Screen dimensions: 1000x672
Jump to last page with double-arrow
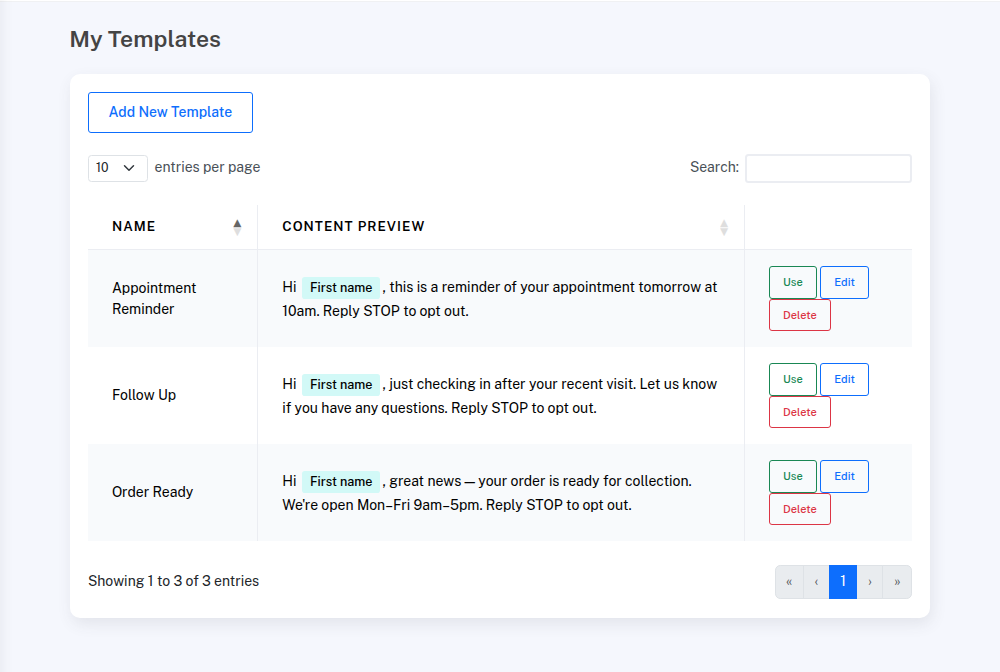pyautogui.click(x=897, y=582)
